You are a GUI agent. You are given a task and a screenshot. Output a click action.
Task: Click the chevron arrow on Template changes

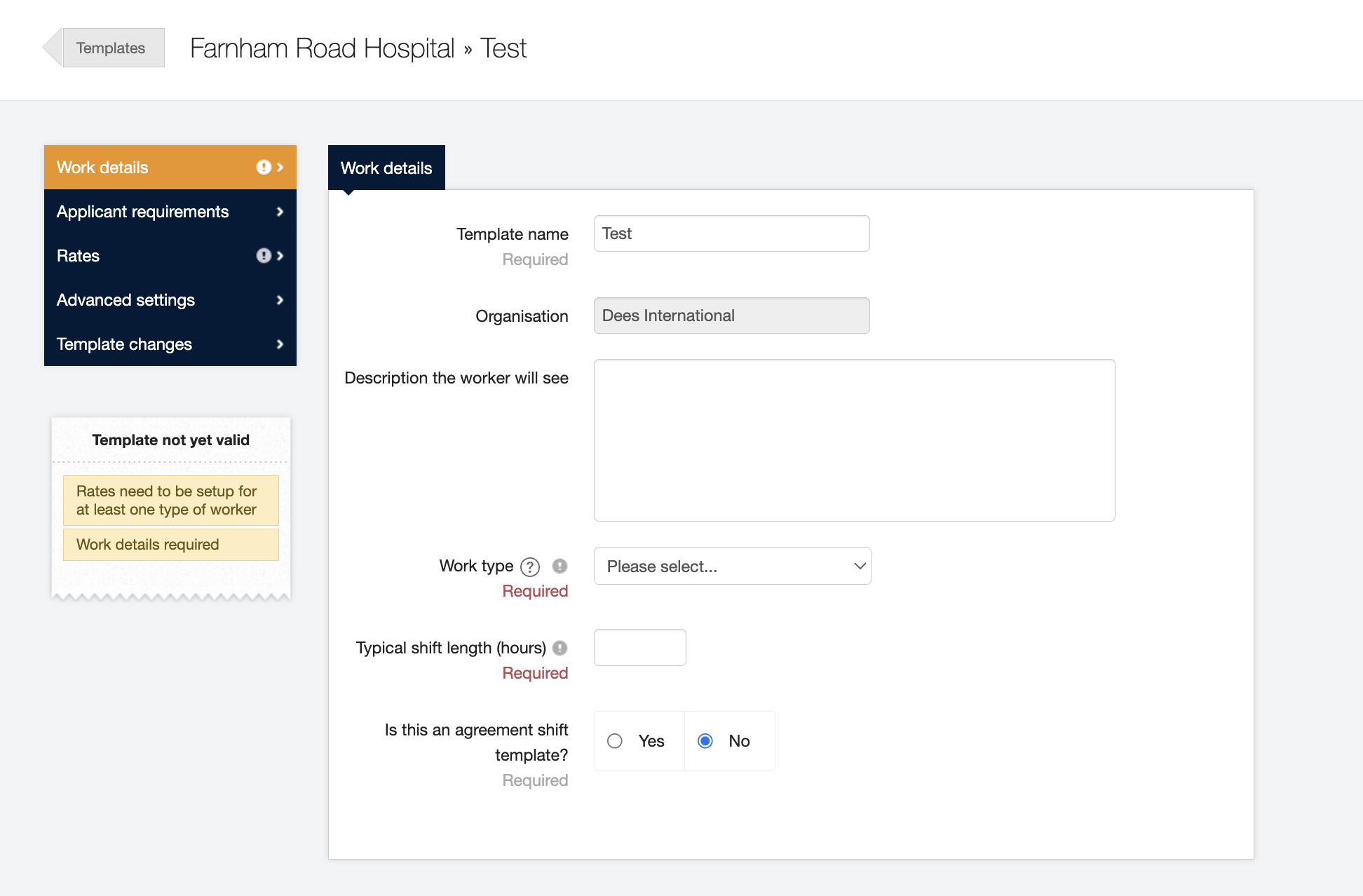point(280,344)
